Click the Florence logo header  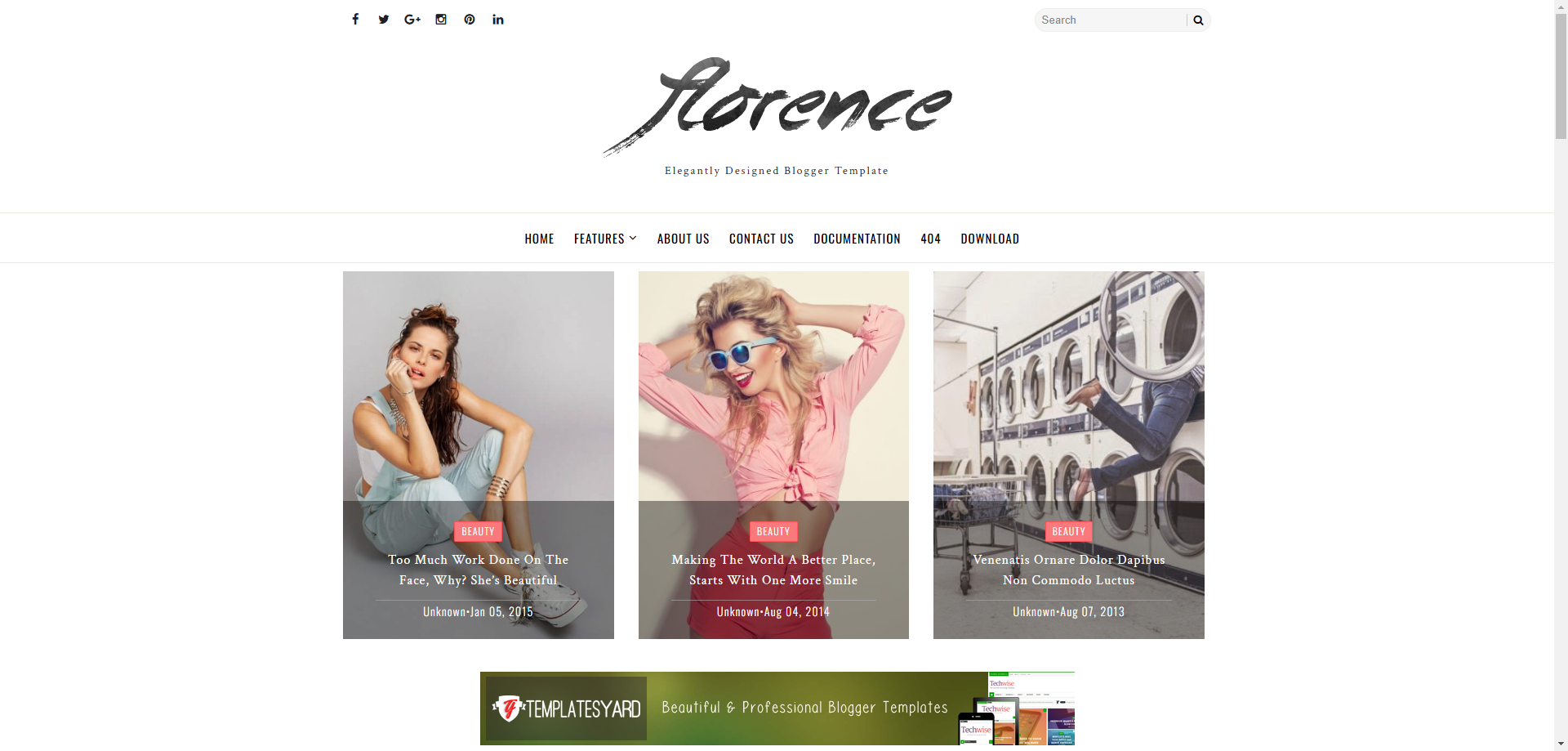pyautogui.click(x=777, y=106)
